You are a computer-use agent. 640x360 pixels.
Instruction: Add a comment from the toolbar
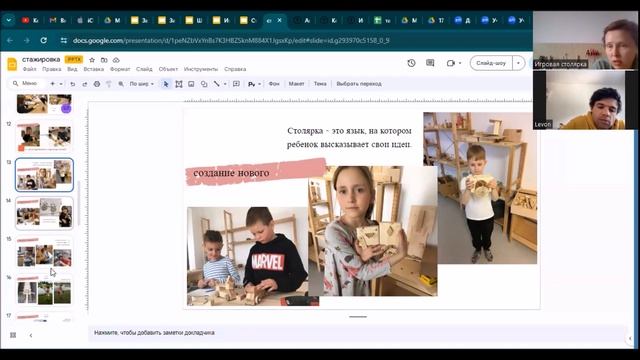pyautogui.click(x=236, y=84)
